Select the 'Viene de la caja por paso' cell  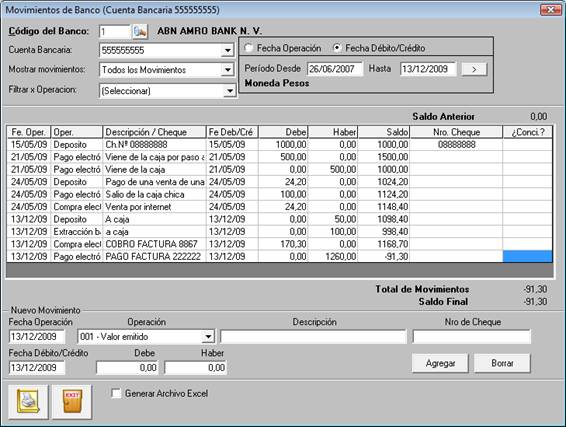154,157
